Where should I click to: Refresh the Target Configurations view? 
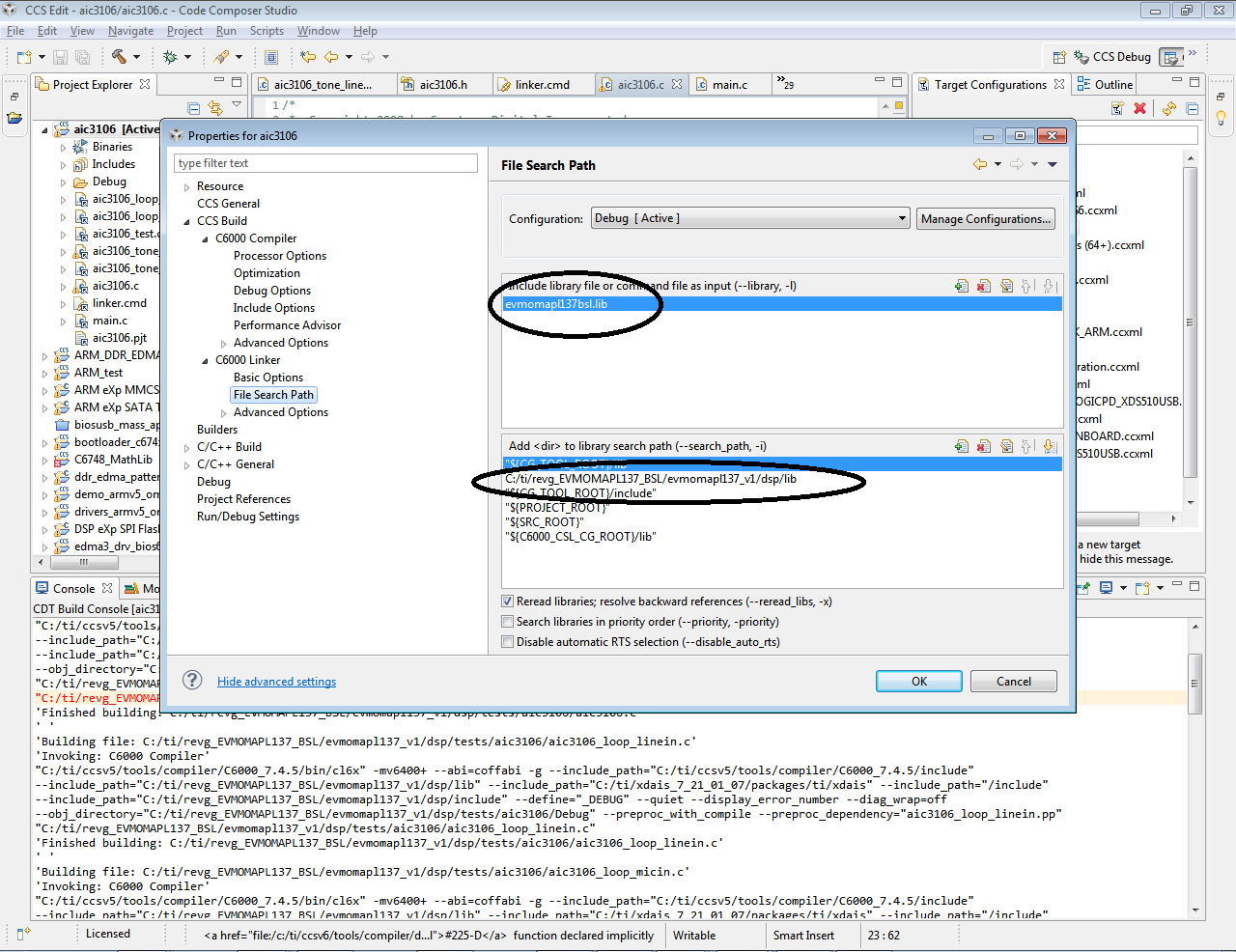click(x=1169, y=108)
